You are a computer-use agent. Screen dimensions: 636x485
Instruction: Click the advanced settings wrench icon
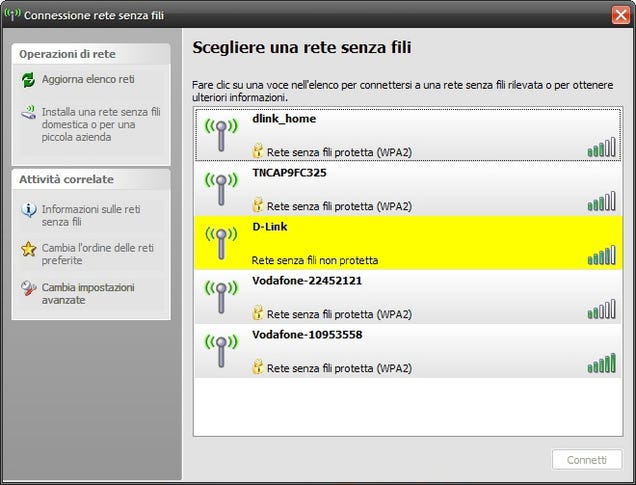[28, 288]
